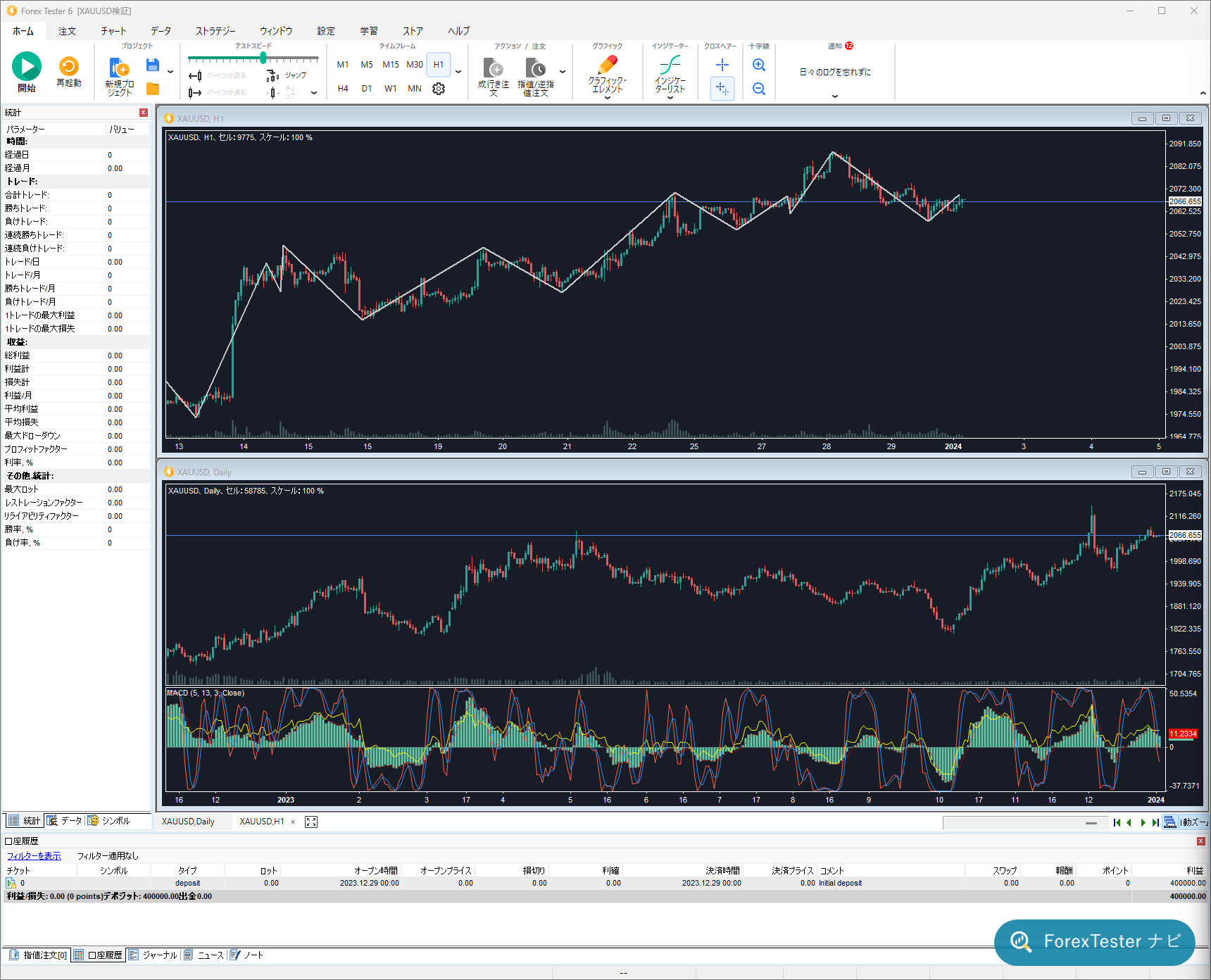Open the ホーム ribbon tab

[x=23, y=31]
